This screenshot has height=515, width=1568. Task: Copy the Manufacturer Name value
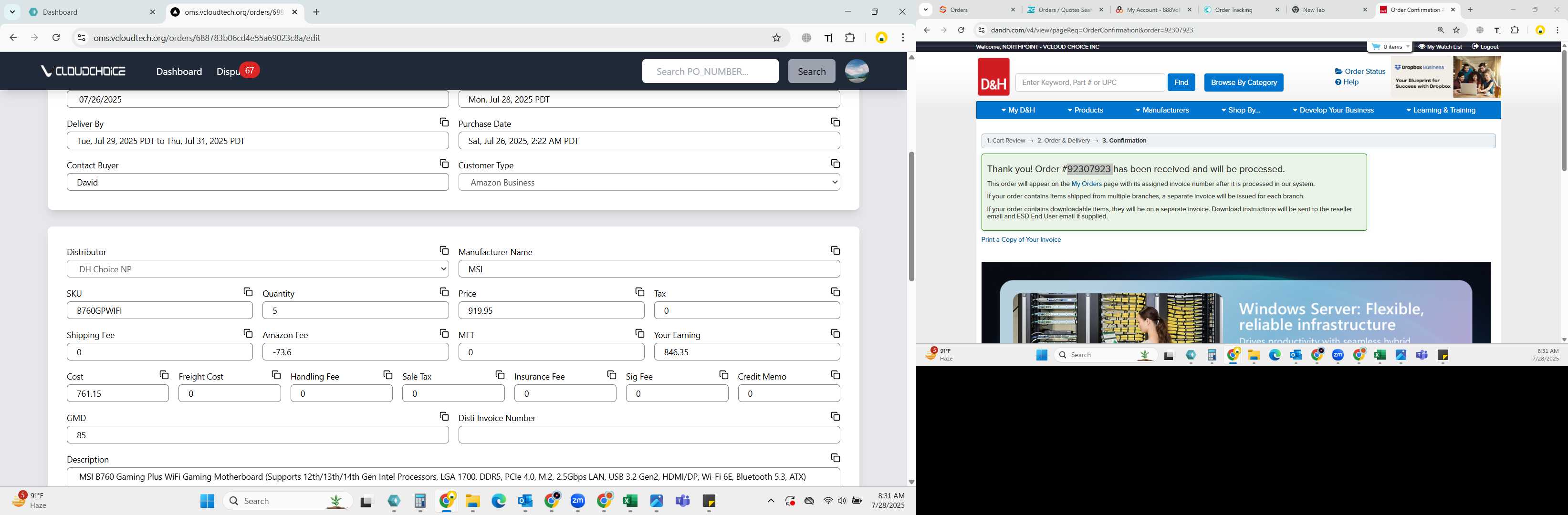(835, 251)
